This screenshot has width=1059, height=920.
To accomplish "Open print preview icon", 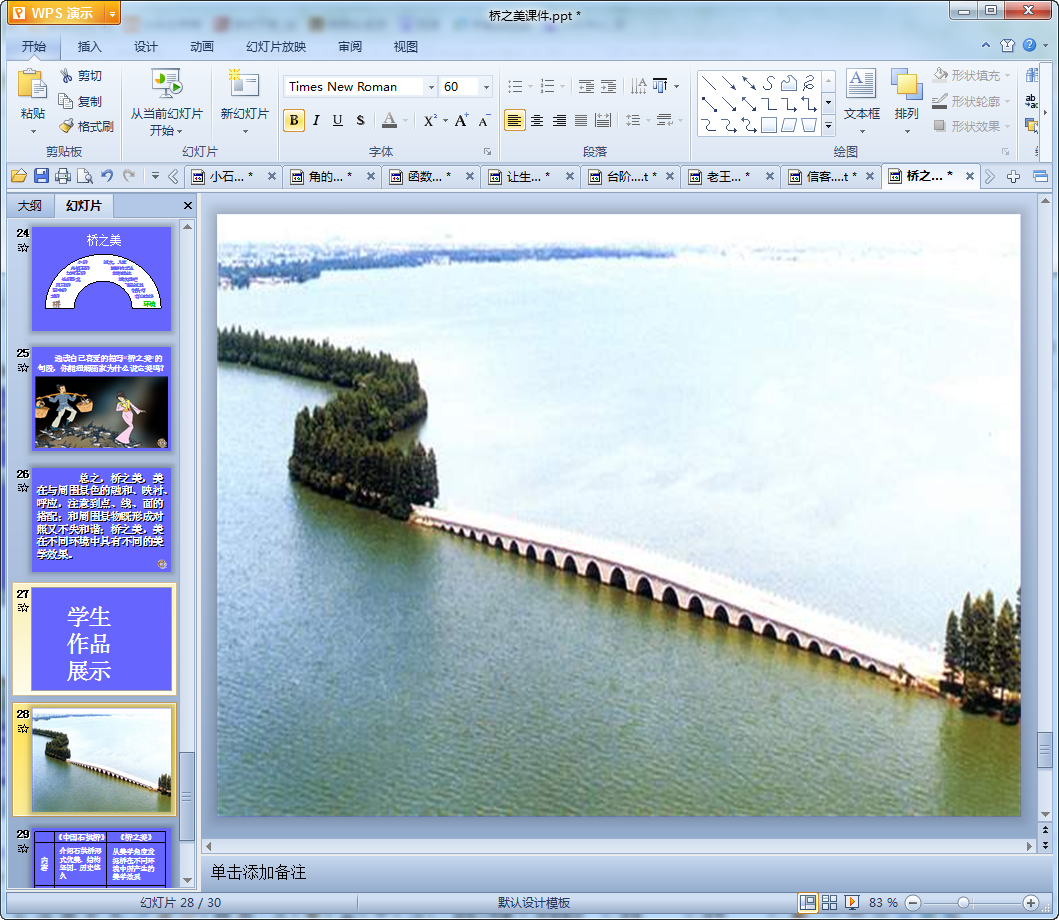I will tap(85, 176).
